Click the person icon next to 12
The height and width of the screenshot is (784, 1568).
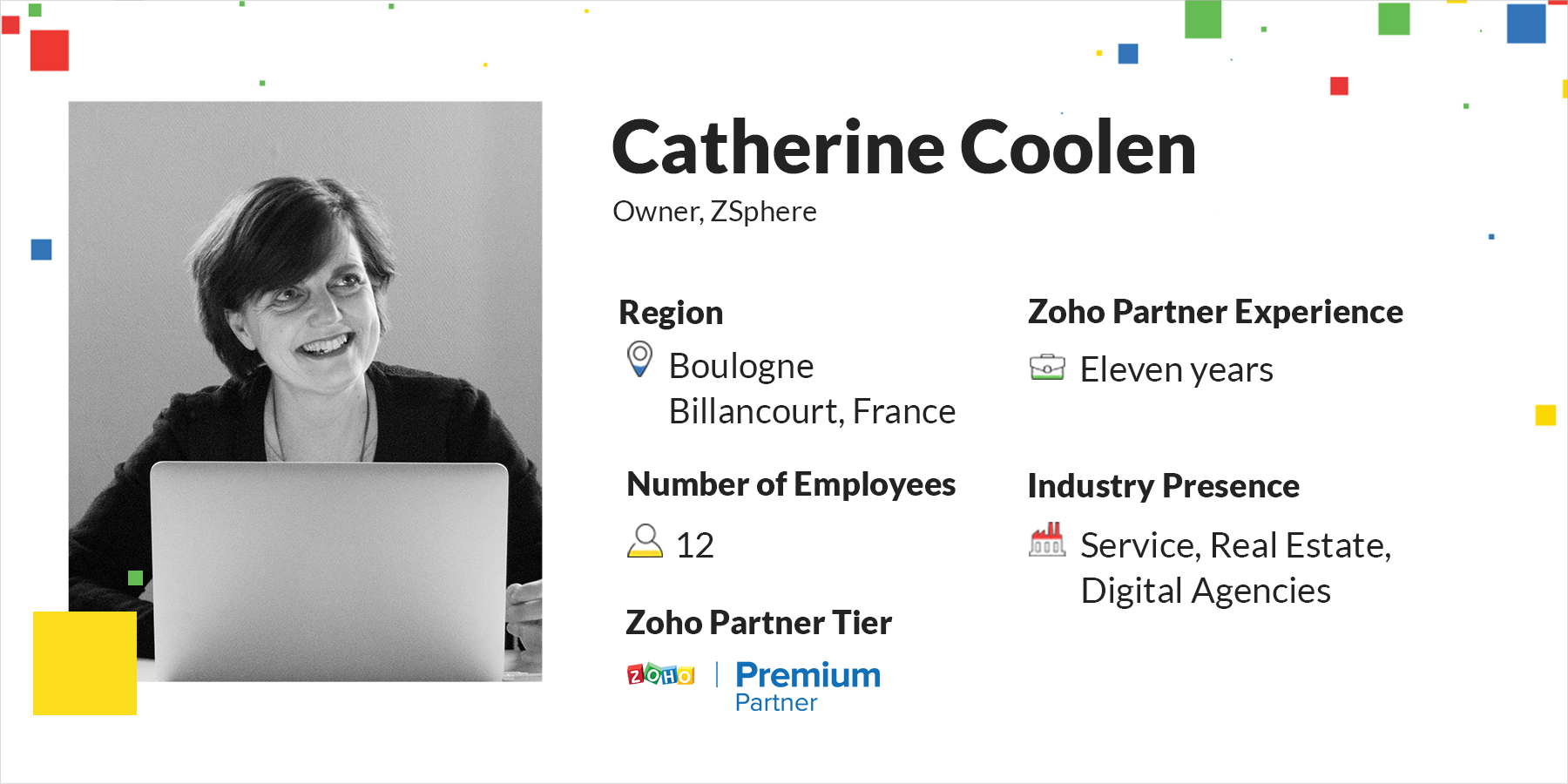pyautogui.click(x=645, y=541)
